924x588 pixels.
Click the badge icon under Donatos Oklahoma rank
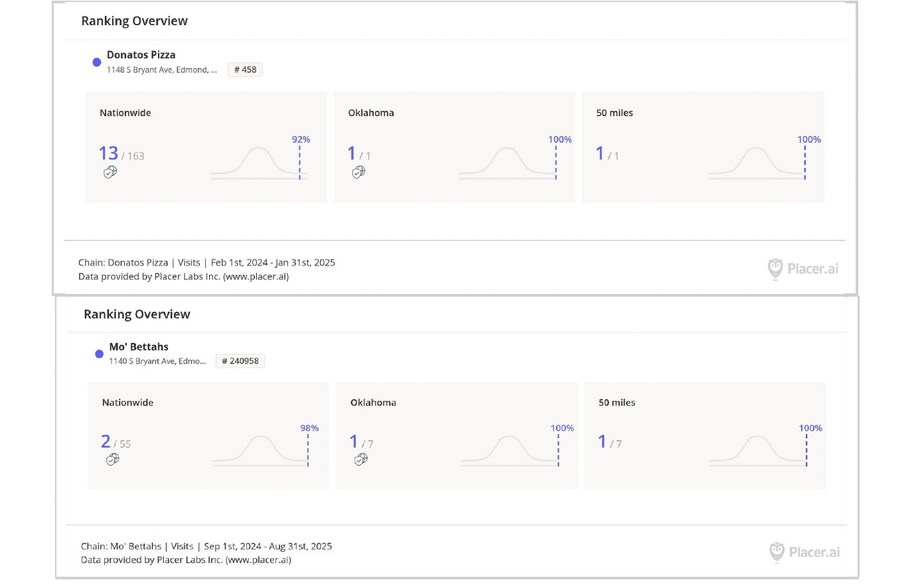pyautogui.click(x=358, y=172)
